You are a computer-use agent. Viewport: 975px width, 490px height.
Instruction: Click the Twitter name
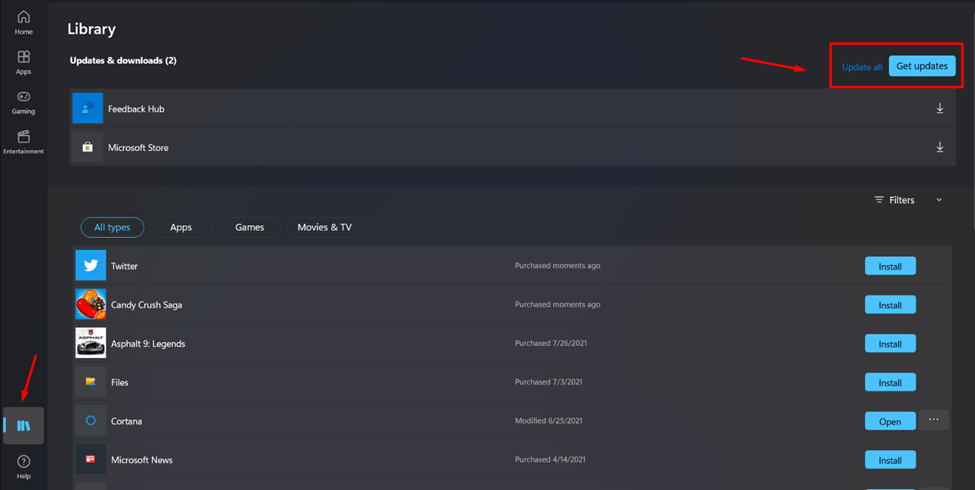(124, 266)
